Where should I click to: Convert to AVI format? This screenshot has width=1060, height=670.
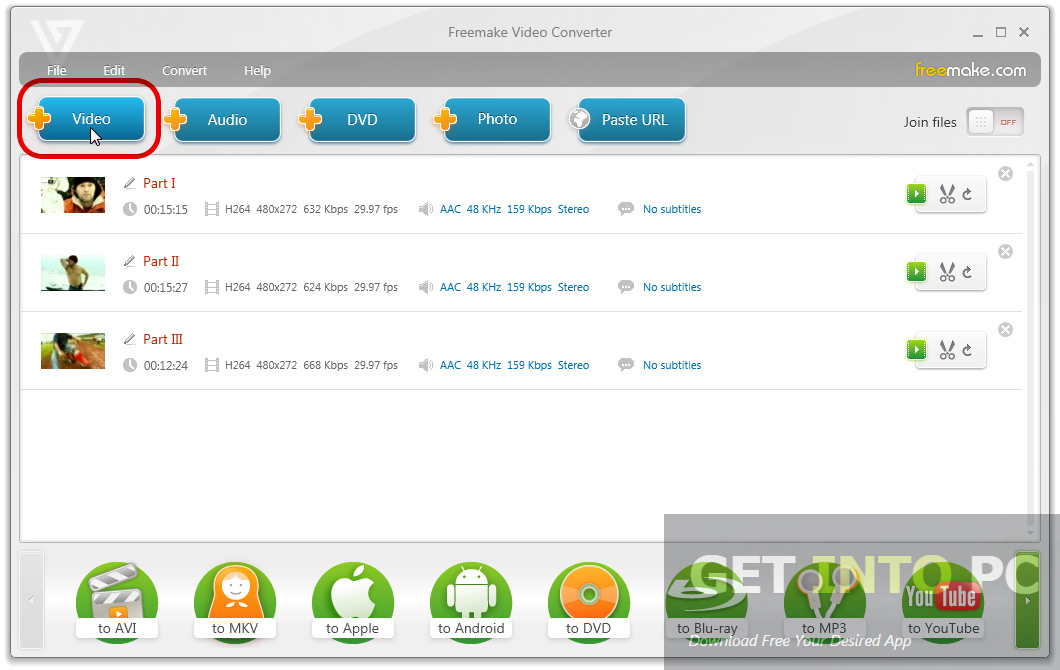[117, 602]
